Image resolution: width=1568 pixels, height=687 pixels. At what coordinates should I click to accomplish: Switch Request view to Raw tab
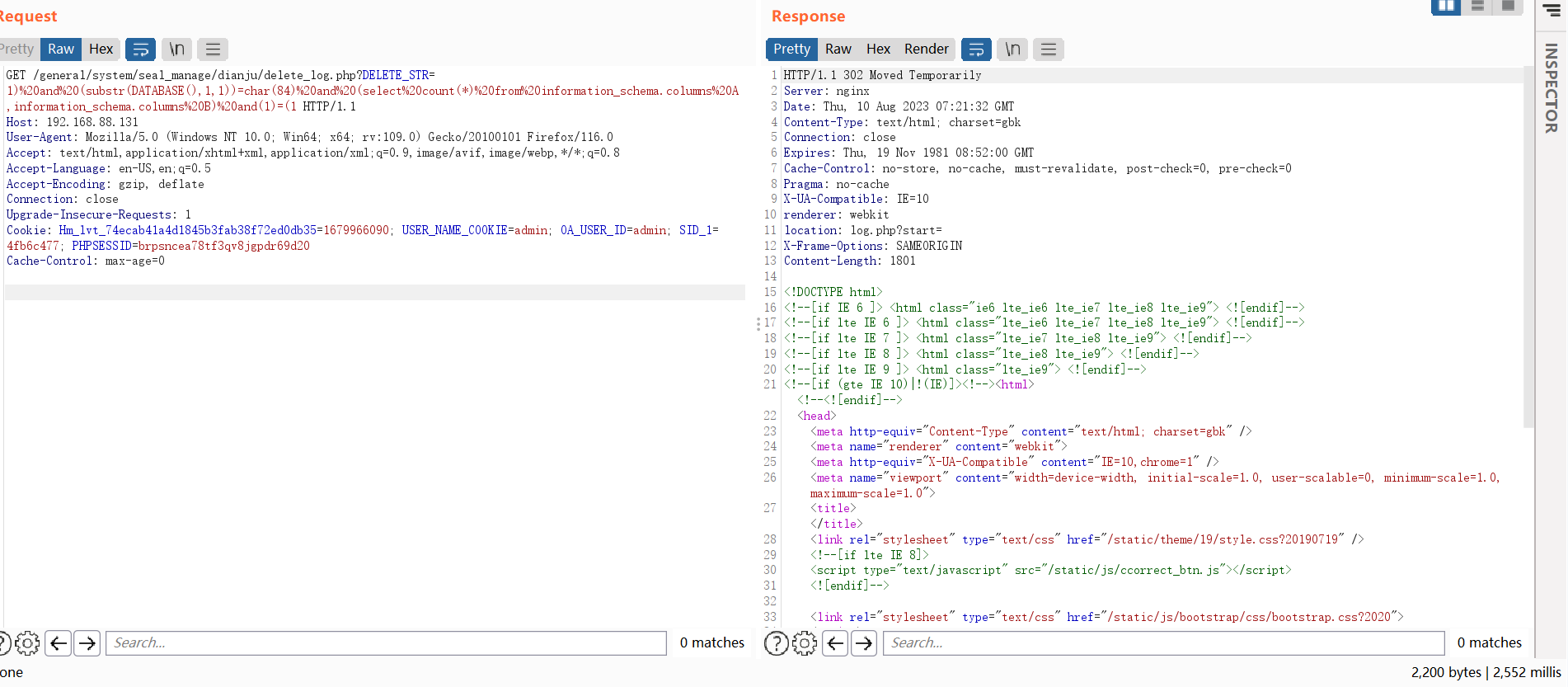tap(61, 49)
